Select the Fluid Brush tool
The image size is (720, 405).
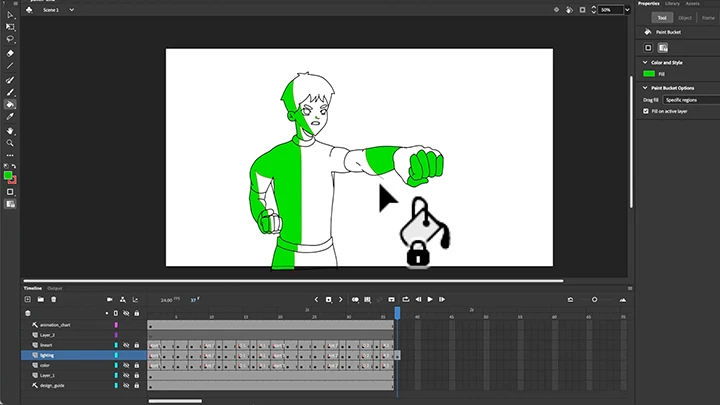(10, 80)
